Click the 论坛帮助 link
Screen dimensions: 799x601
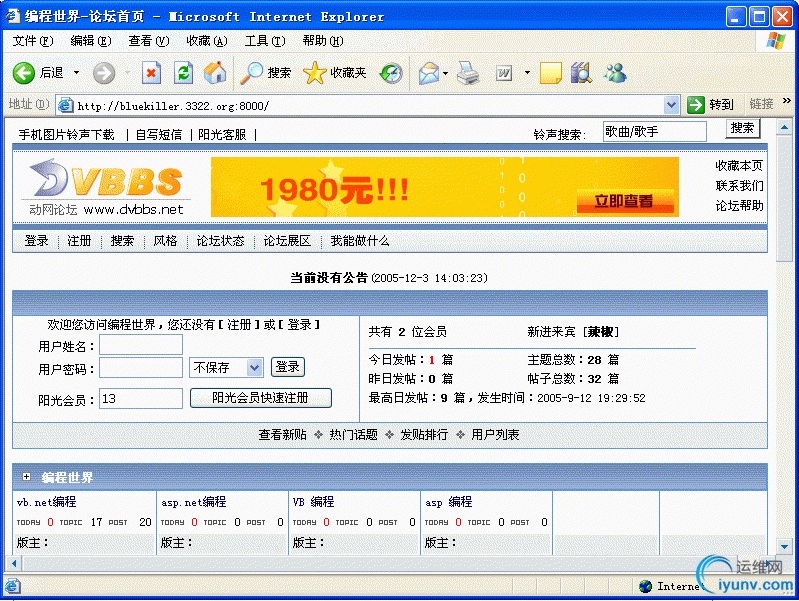tap(739, 205)
